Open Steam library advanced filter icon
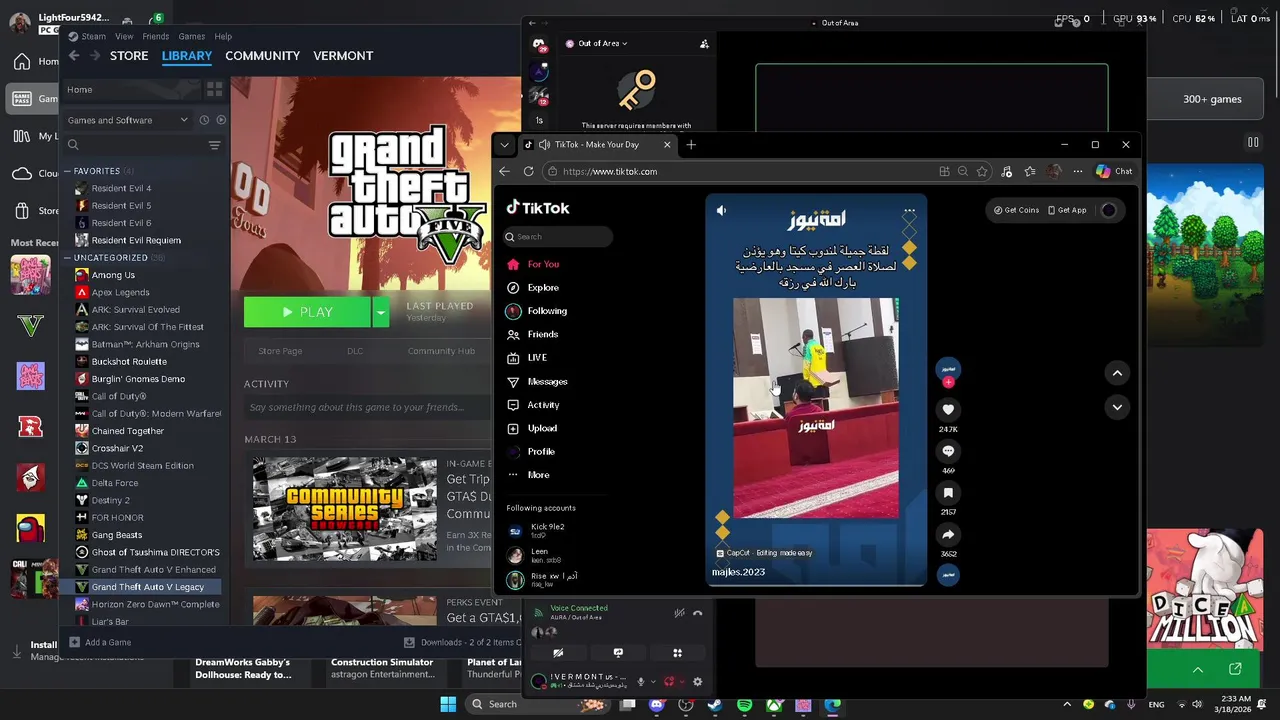 [x=214, y=145]
